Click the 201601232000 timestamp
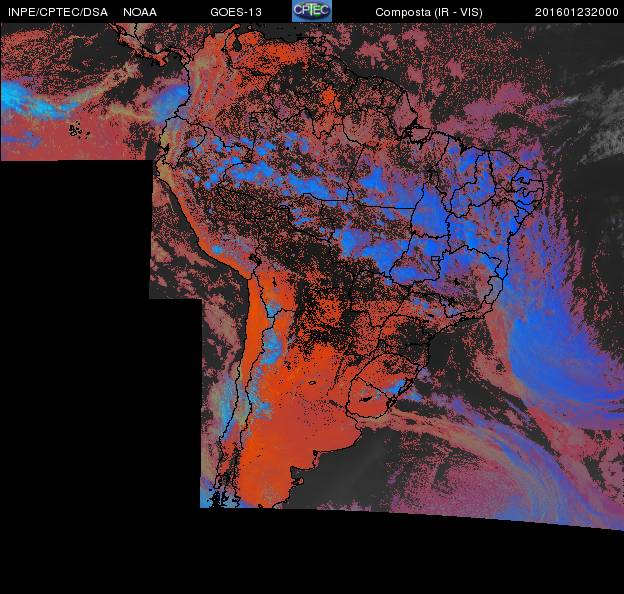 click(577, 12)
